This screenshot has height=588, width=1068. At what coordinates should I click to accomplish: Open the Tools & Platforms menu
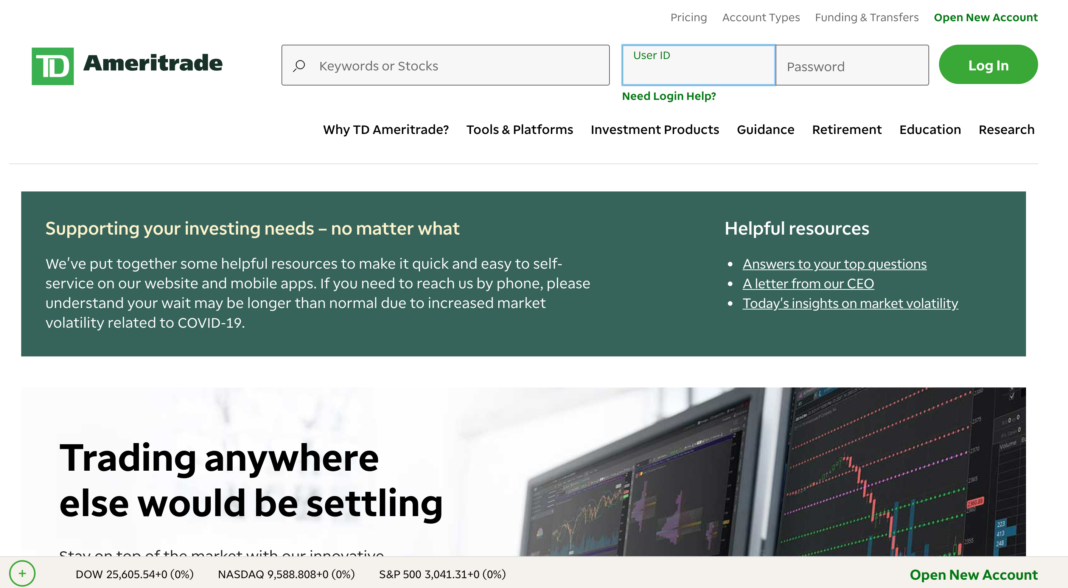(519, 129)
